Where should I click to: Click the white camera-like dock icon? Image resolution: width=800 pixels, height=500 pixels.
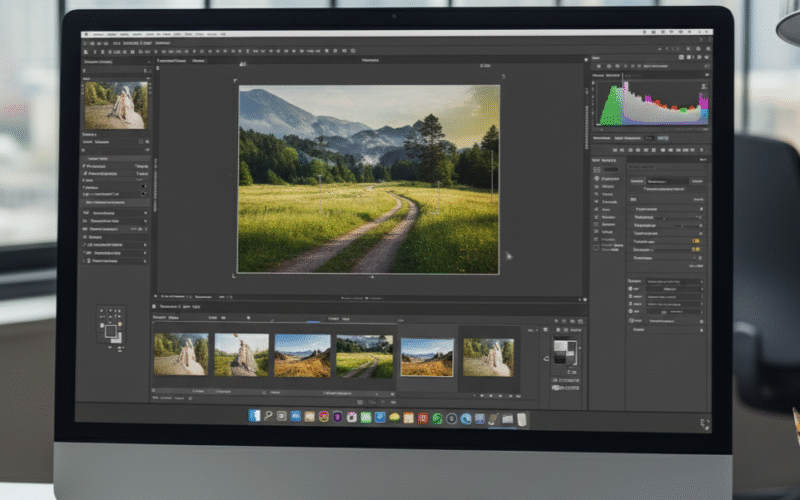pyautogui.click(x=352, y=417)
